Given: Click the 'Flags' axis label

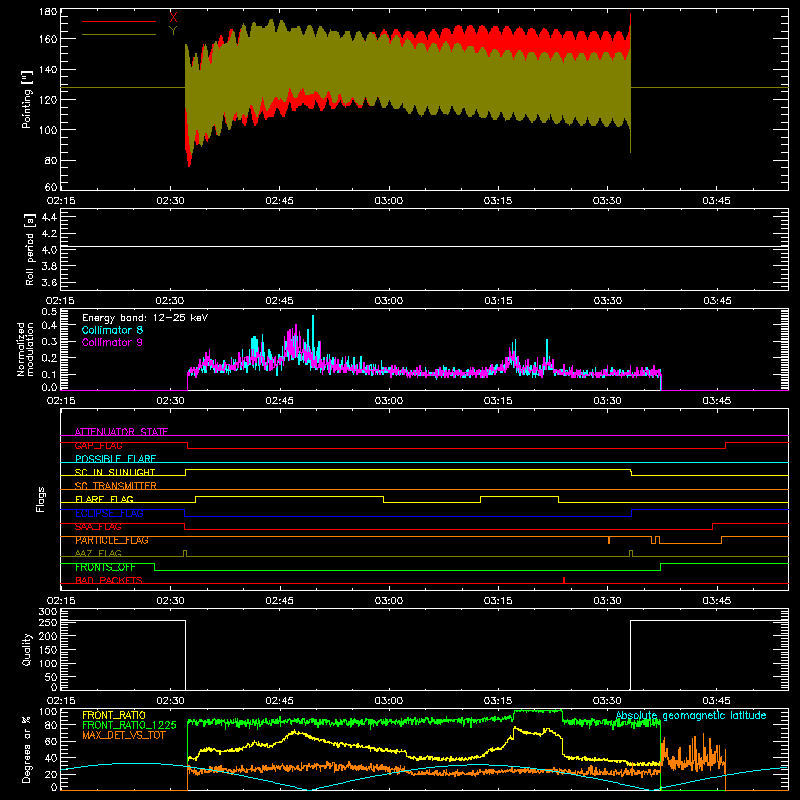Looking at the screenshot, I should click(x=41, y=499).
